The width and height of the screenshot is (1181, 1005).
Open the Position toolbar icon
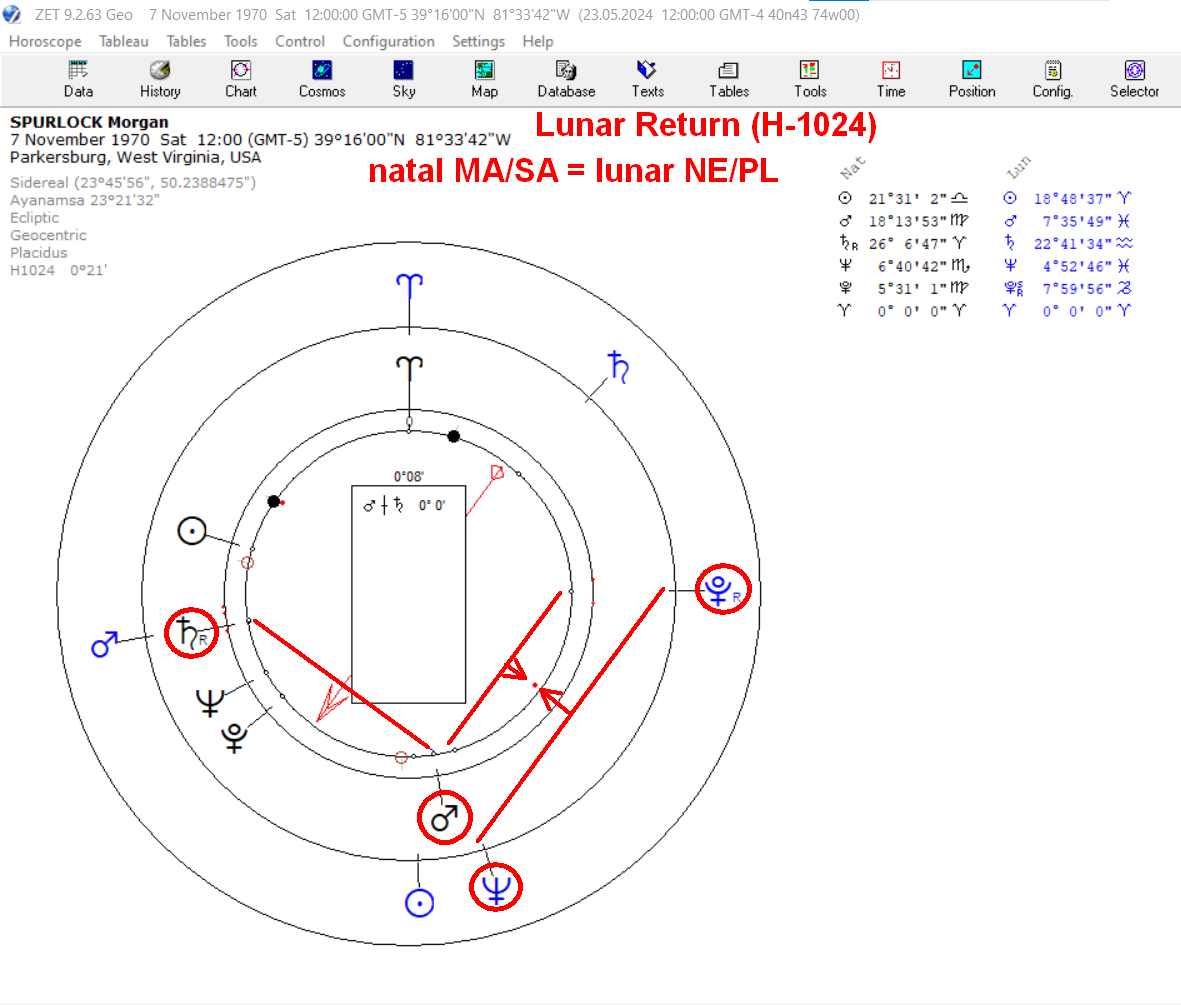point(972,79)
